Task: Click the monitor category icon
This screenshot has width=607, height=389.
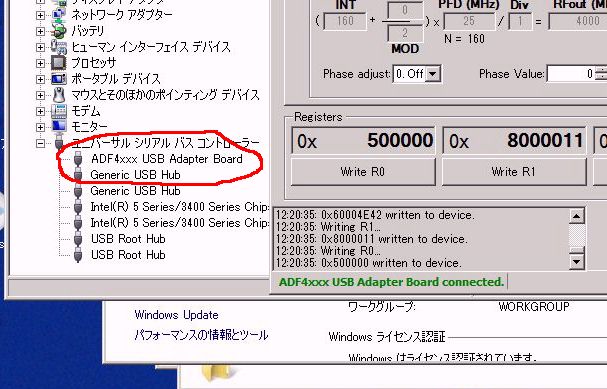Action: pyautogui.click(x=59, y=127)
